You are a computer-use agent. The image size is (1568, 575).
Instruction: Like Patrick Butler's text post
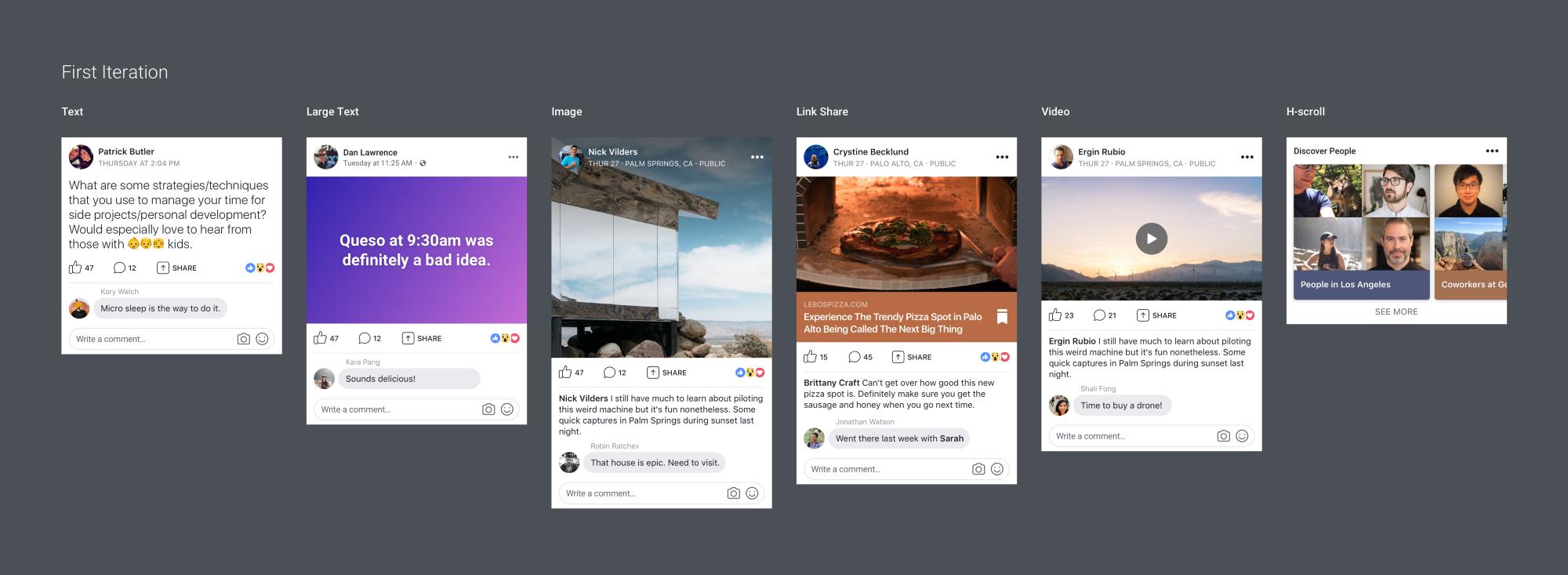(x=75, y=267)
